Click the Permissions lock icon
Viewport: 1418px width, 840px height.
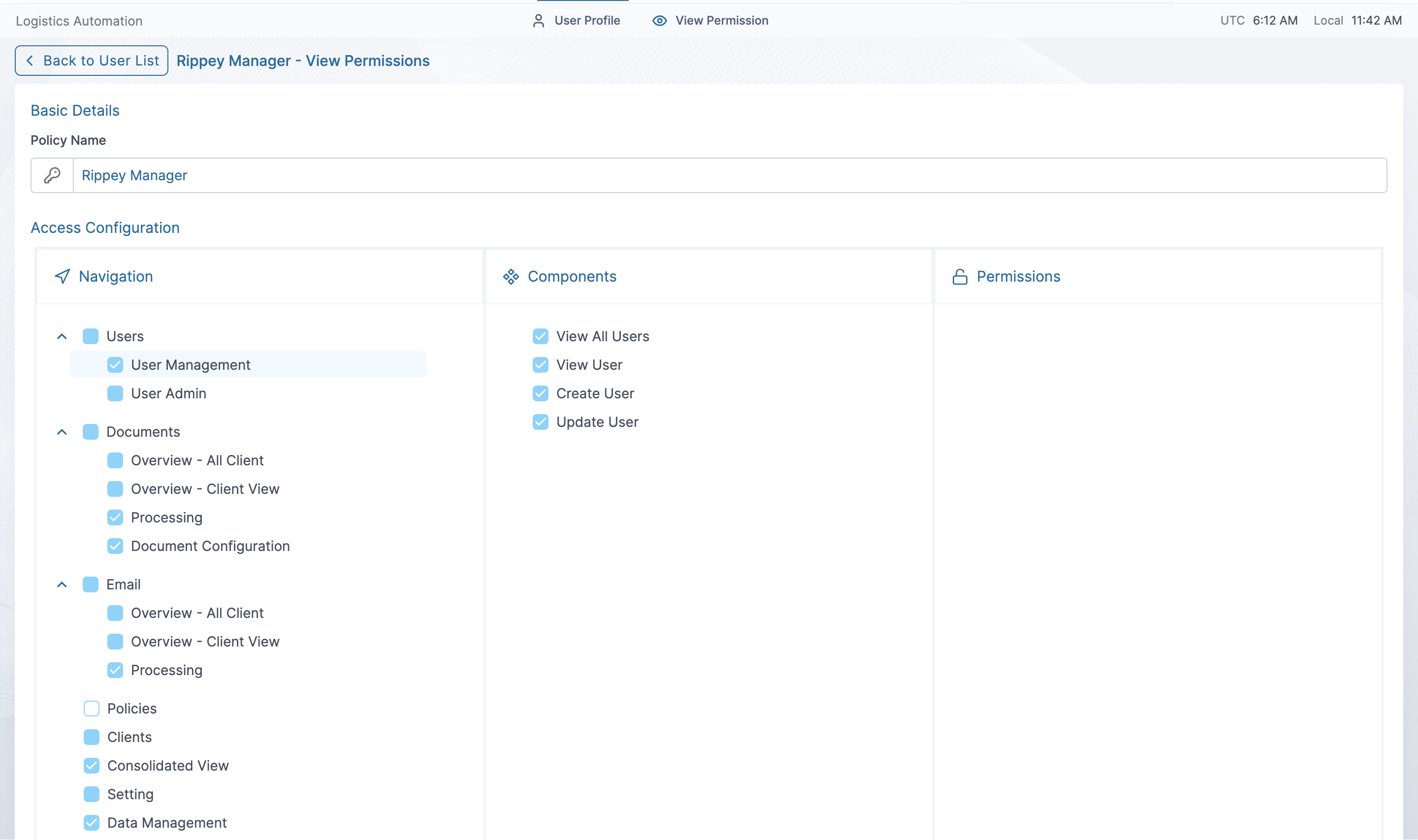960,276
